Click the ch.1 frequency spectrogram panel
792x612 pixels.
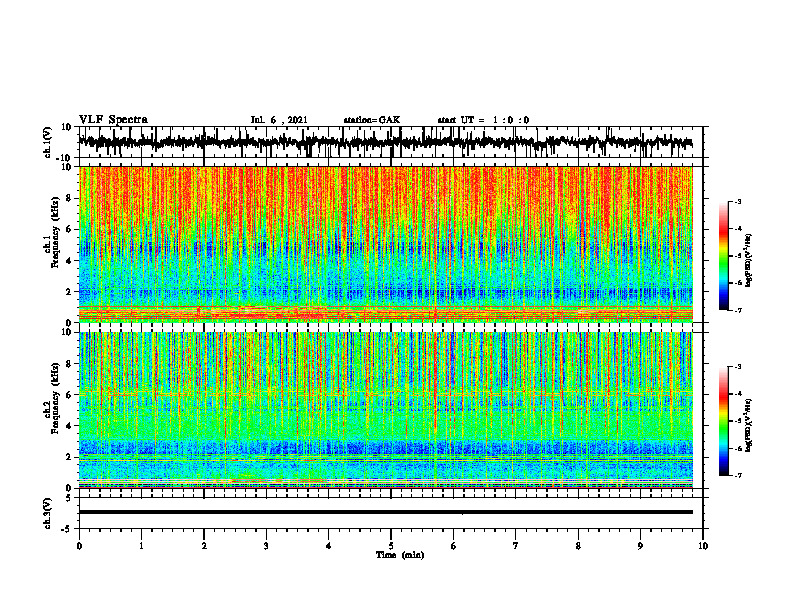(385, 244)
